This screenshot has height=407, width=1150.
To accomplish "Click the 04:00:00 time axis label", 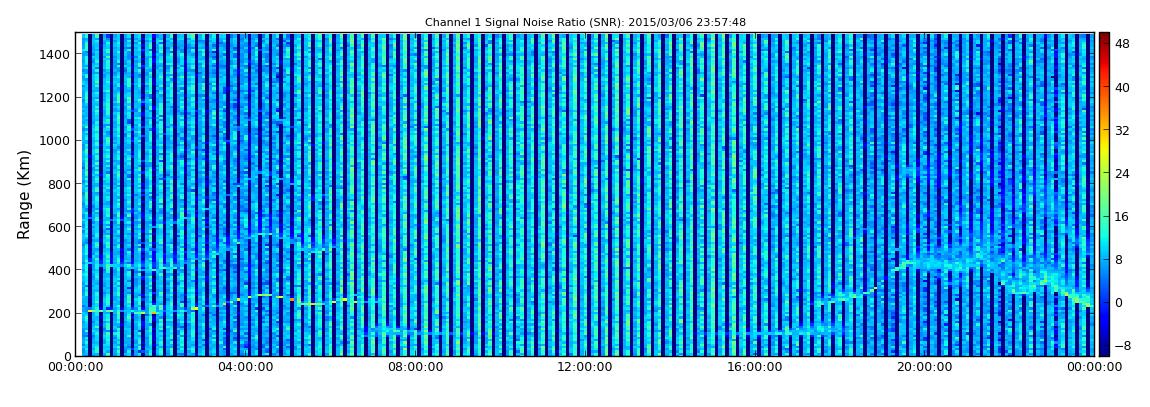I will (246, 367).
